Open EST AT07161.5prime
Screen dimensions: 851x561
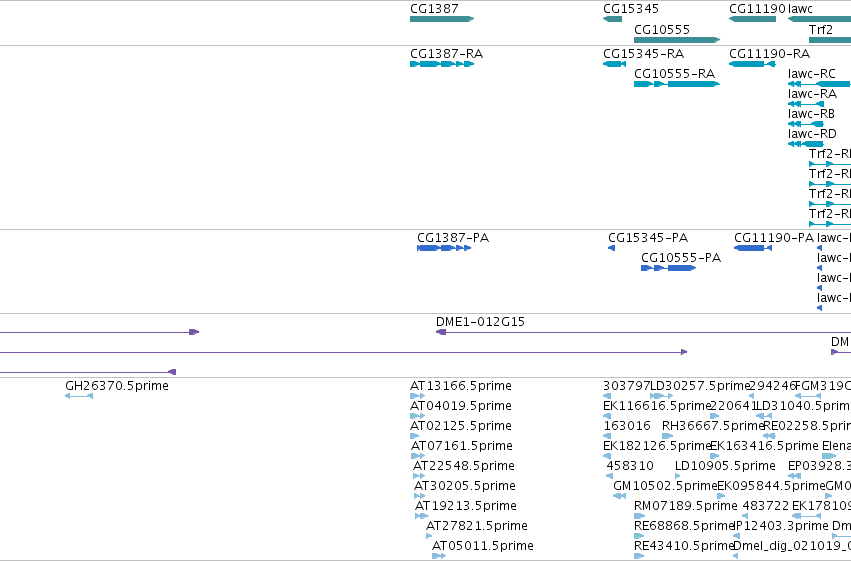[x=461, y=446]
